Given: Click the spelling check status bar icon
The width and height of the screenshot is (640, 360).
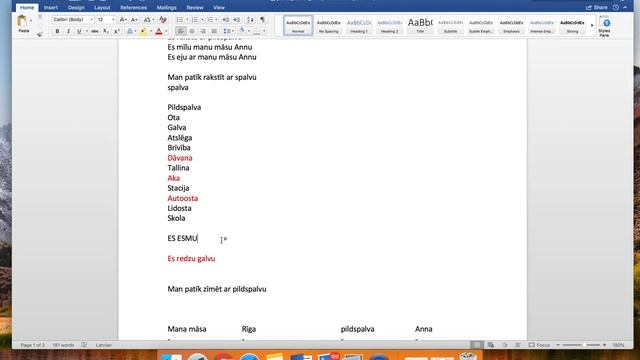Looking at the screenshot, I should pos(84,345).
